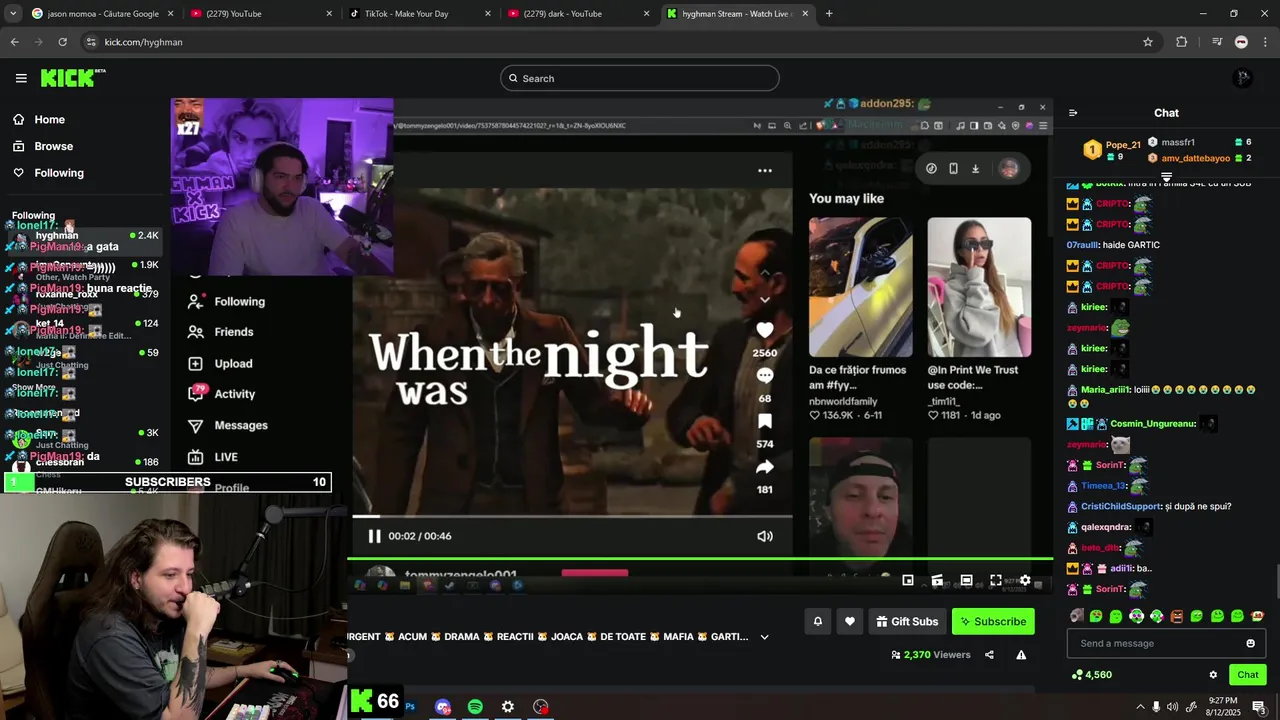Click username CristiChildSupport in chat
Image resolution: width=1280 pixels, height=720 pixels.
[x=1121, y=507]
